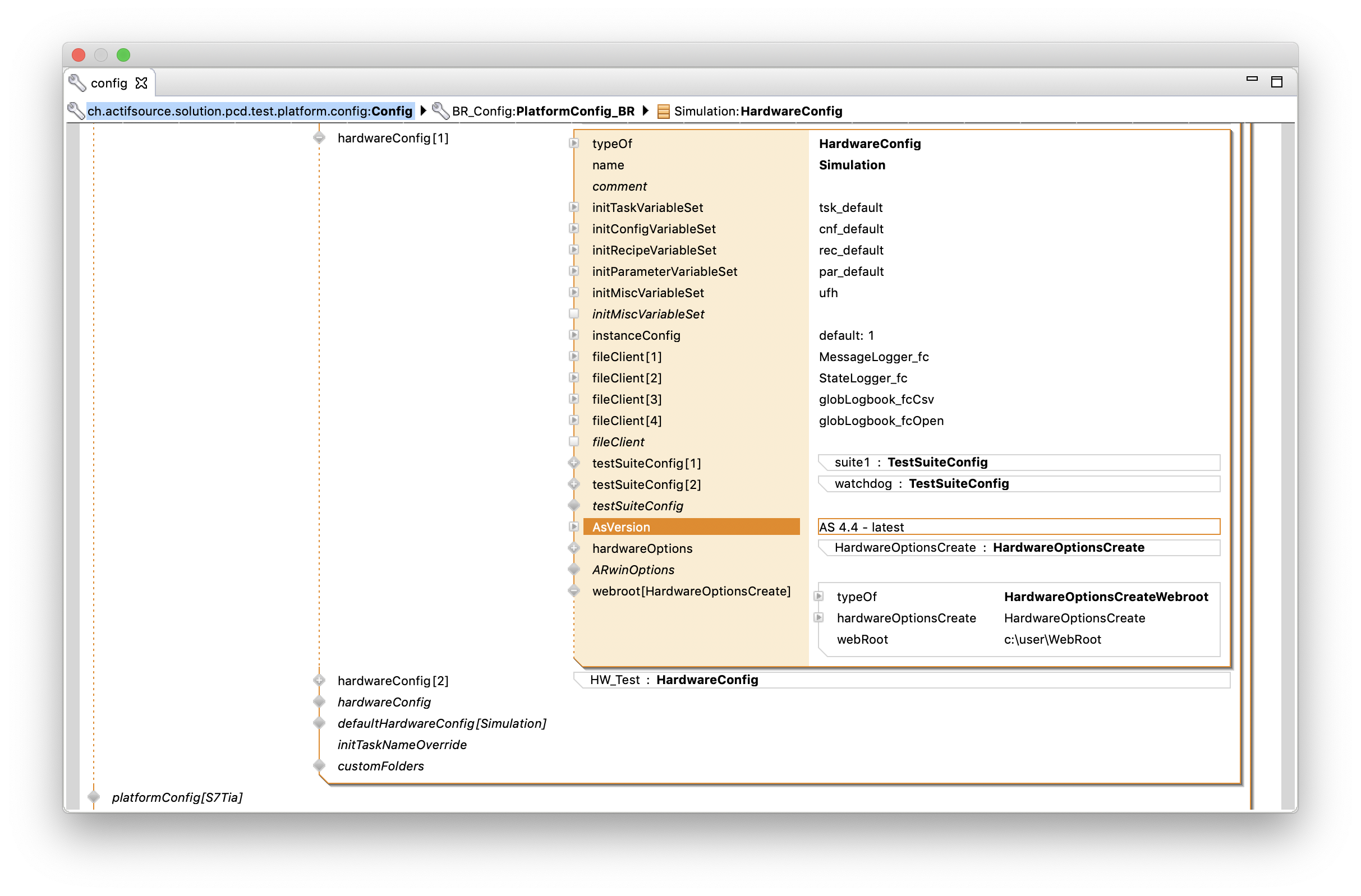Screen dimensions: 1361x896
Task: Click diamond icon beside customFolders
Action: 319,766
